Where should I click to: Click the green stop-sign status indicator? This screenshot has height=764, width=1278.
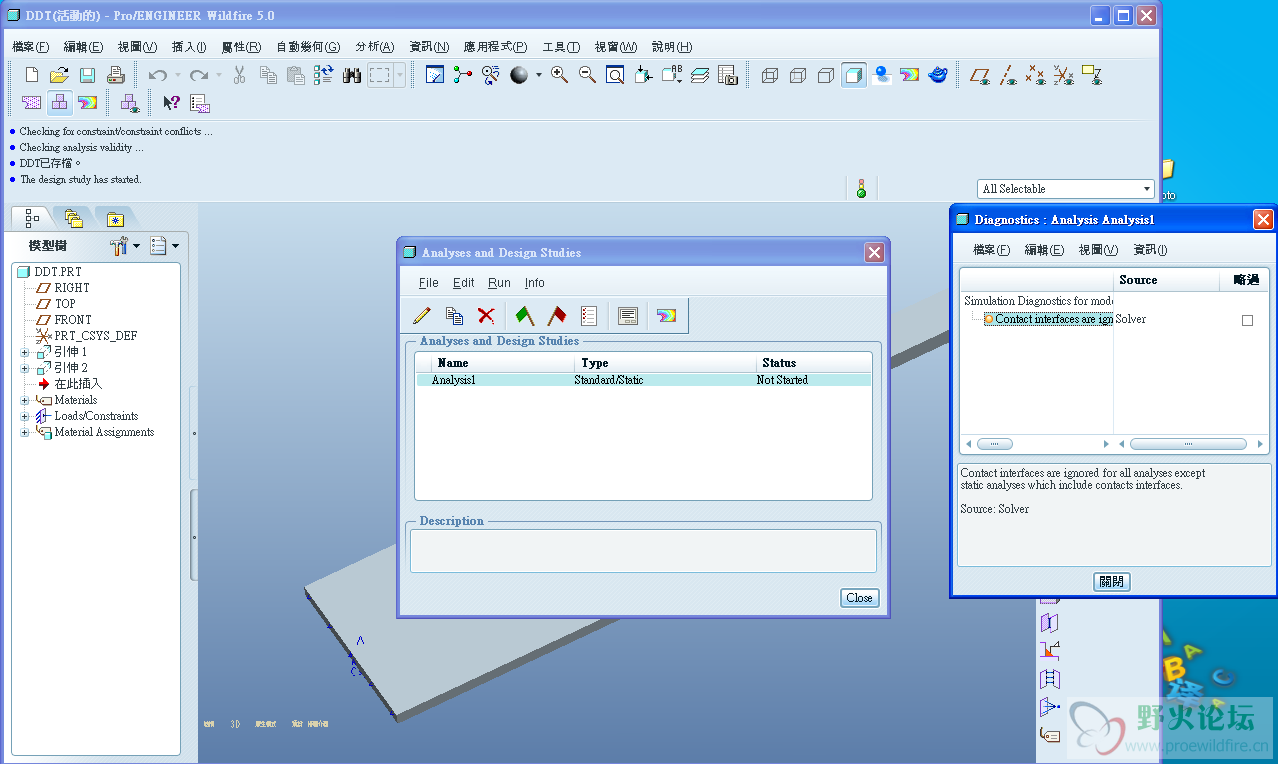tap(861, 188)
